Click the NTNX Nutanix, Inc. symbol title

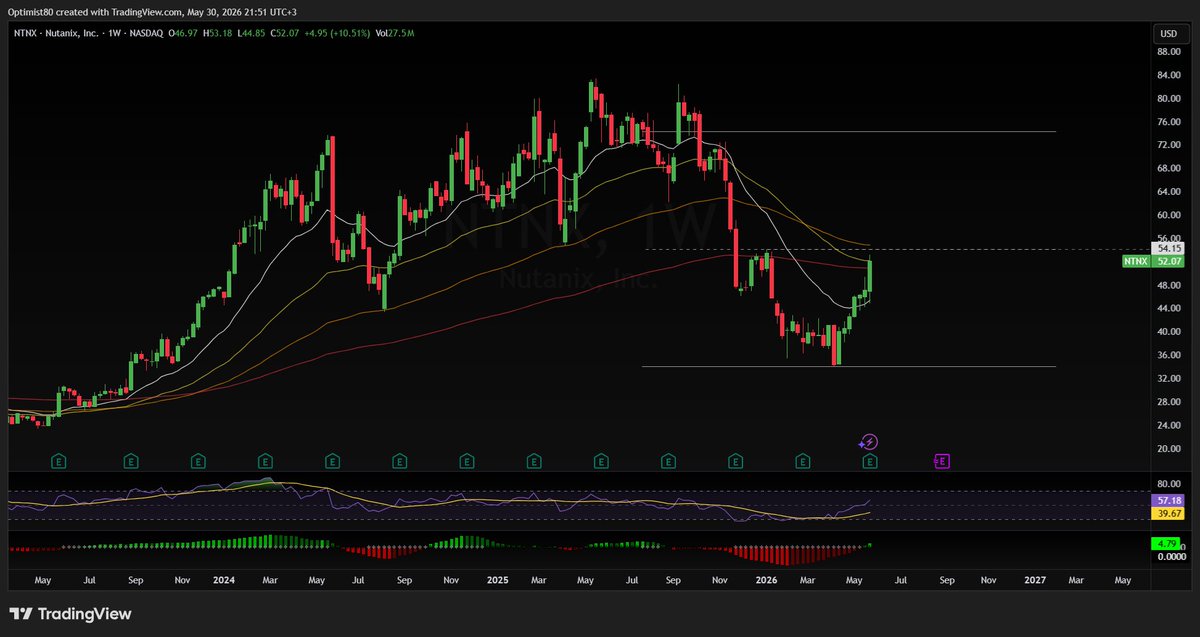pos(57,34)
